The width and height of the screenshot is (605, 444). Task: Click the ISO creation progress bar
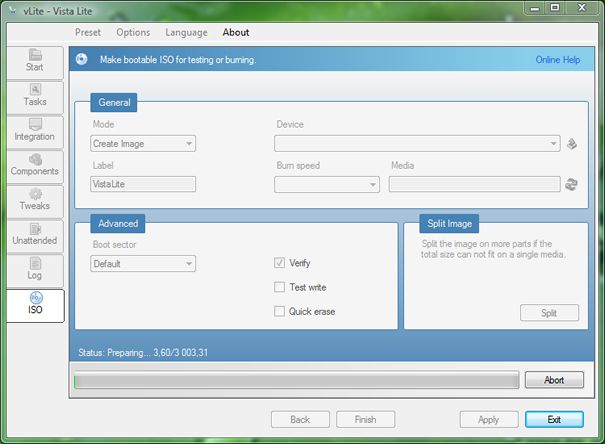point(297,380)
